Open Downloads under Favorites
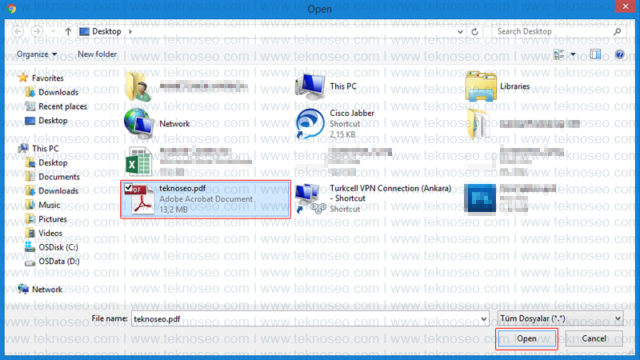Screen dimensions: 640x360 tap(58, 92)
